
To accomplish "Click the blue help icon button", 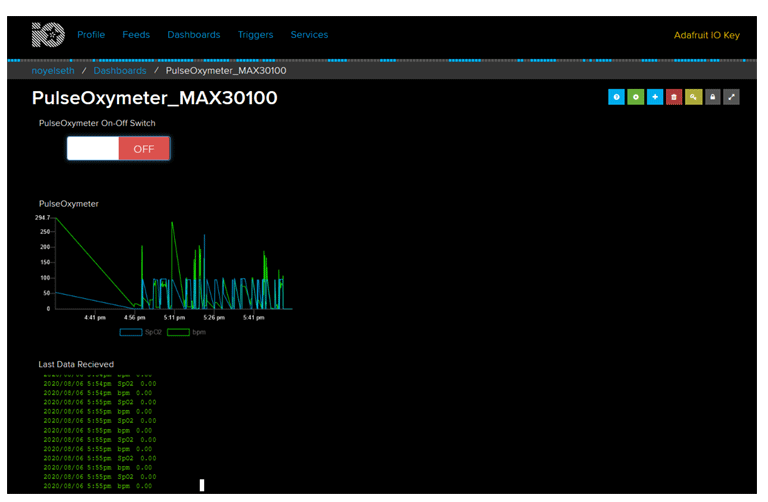I will click(x=616, y=97).
